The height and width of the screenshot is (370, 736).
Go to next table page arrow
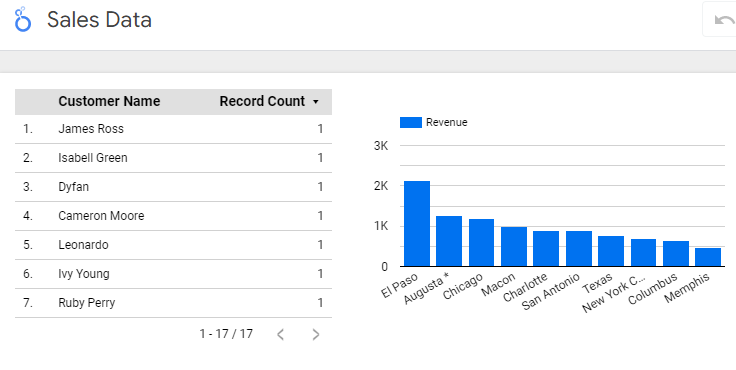point(316,334)
